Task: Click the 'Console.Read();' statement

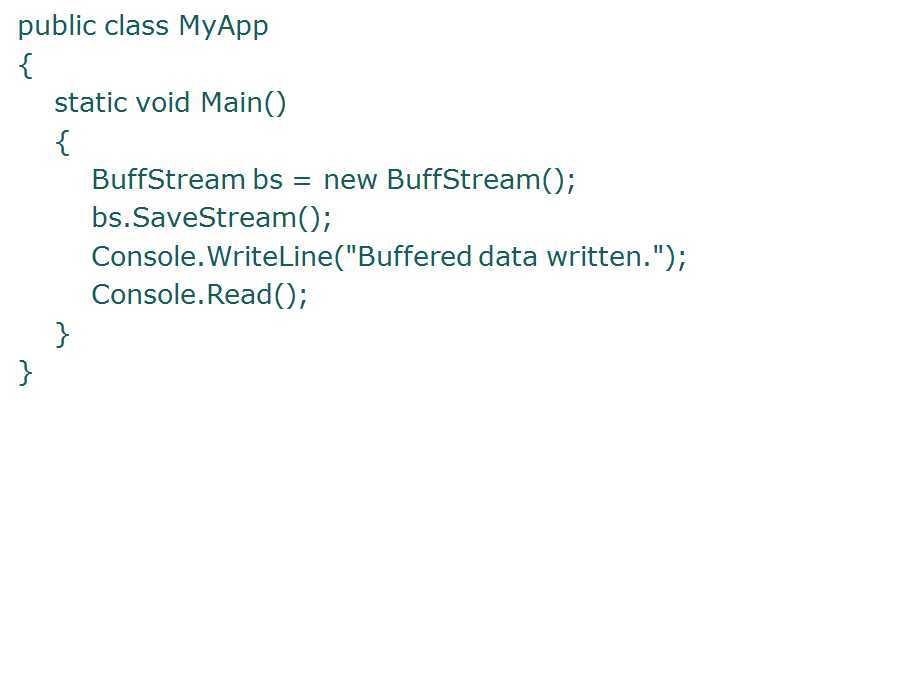Action: click(x=199, y=295)
